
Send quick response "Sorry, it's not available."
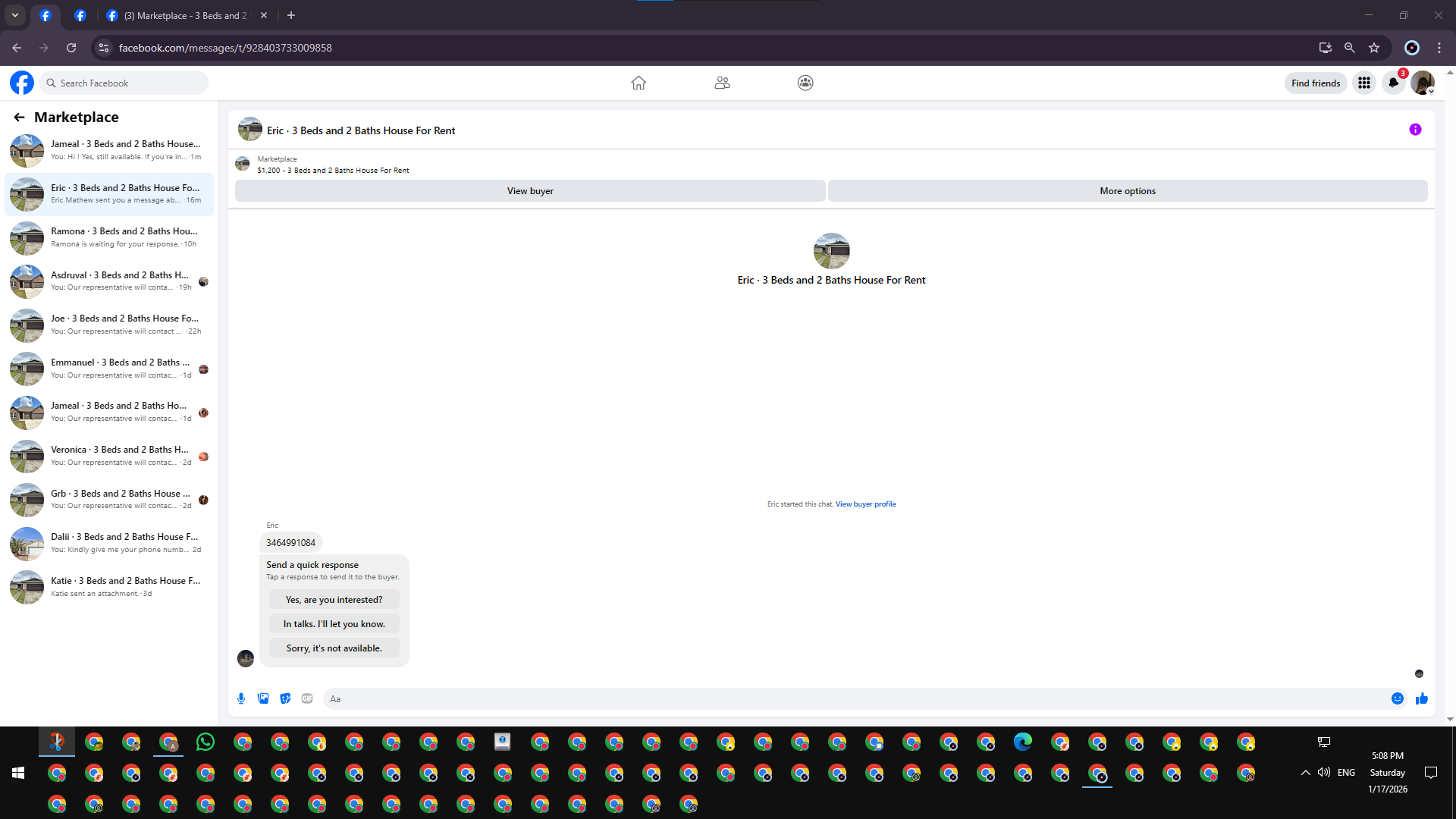coord(334,648)
